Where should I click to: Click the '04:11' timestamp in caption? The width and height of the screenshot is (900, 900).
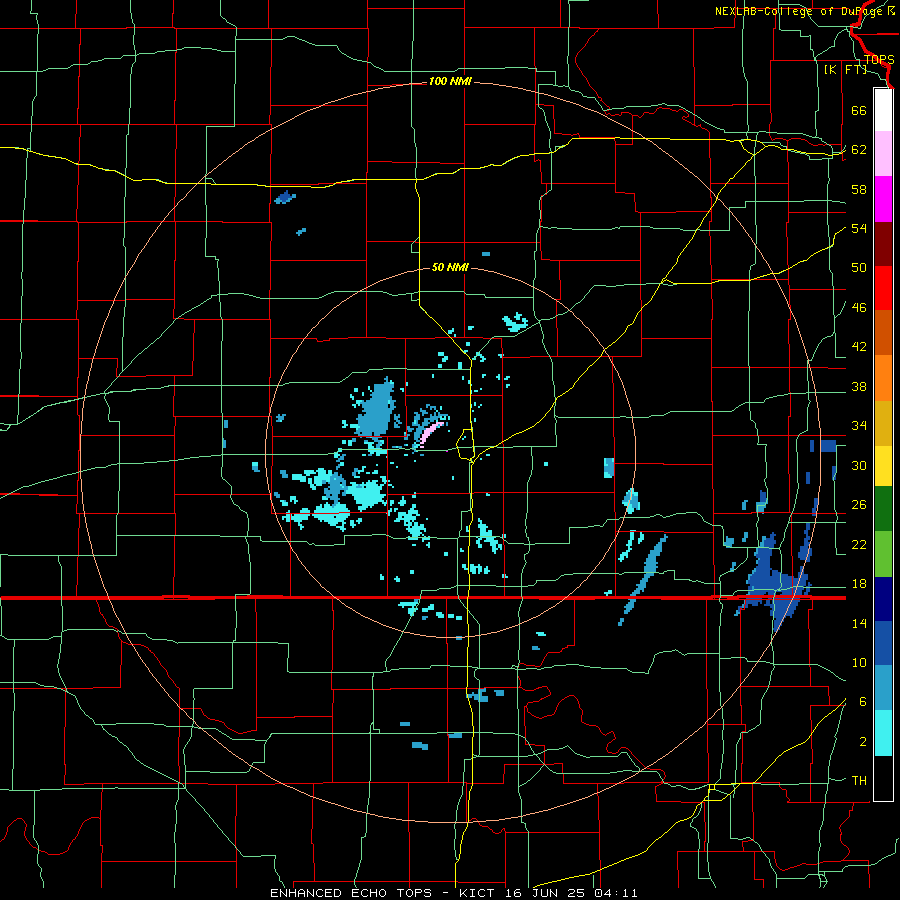click(x=615, y=893)
